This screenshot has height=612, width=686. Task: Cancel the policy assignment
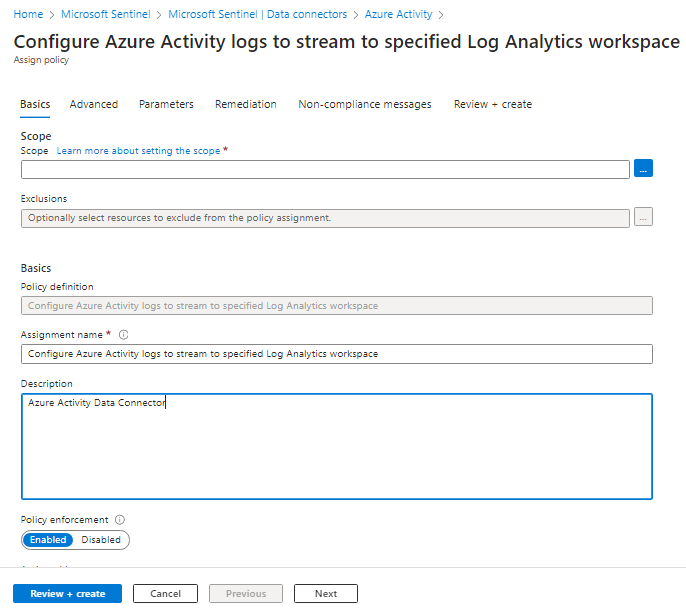pos(165,594)
